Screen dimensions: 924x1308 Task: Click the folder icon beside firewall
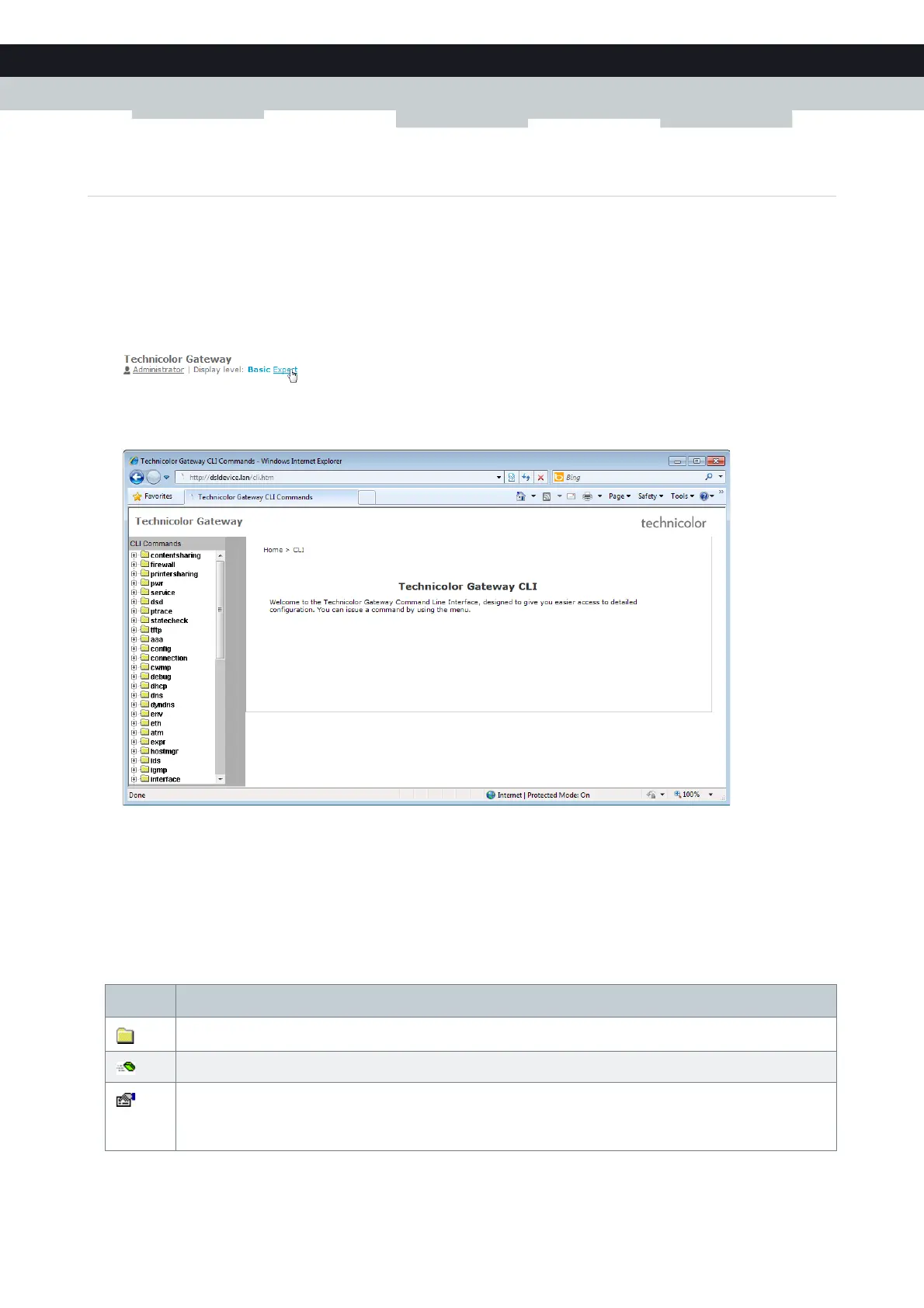pyautogui.click(x=144, y=565)
